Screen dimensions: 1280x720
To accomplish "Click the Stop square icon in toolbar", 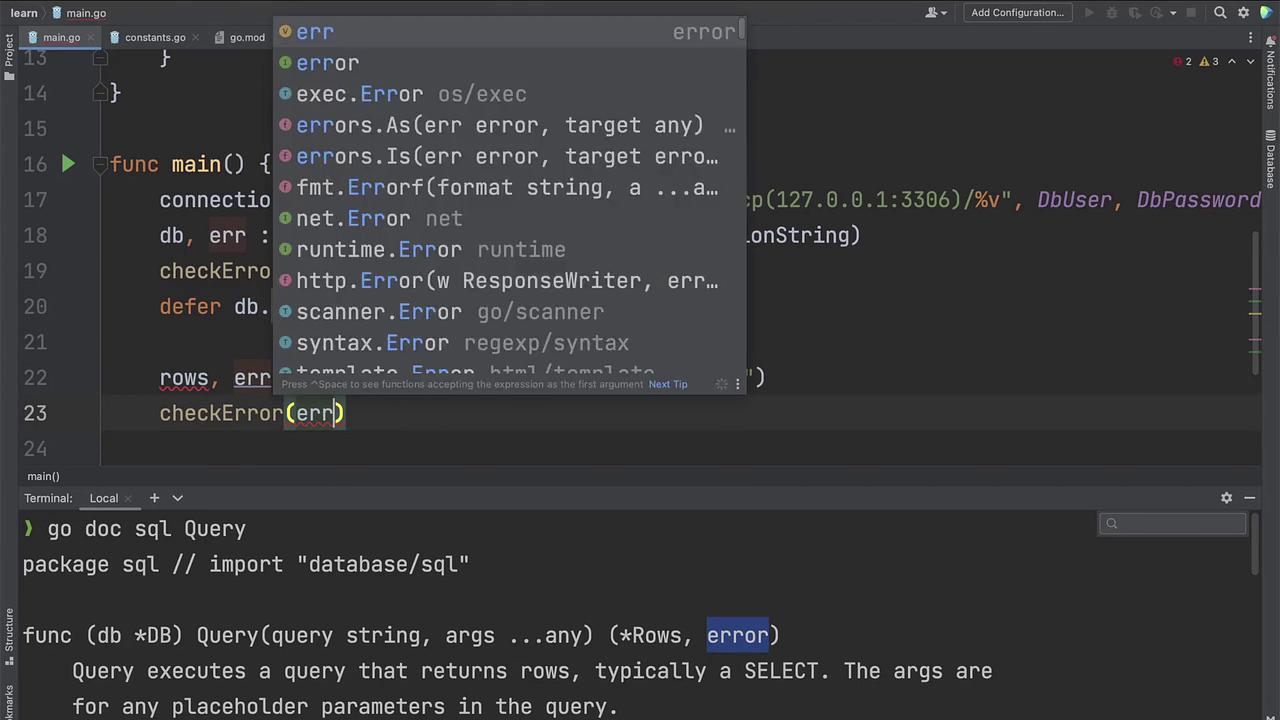I will click(1190, 13).
